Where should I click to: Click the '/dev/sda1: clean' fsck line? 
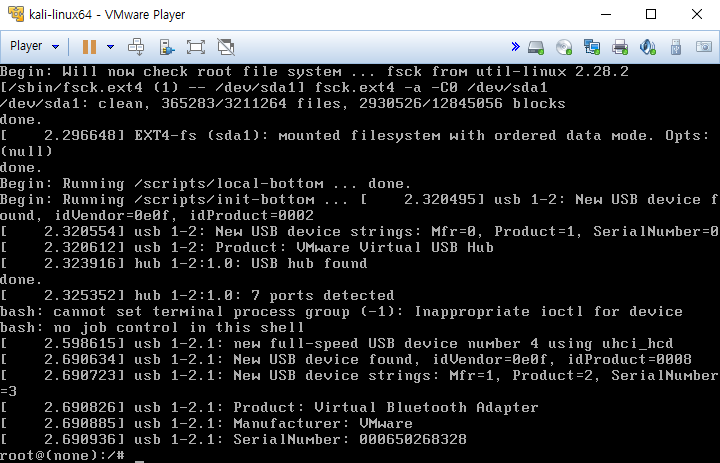click(283, 103)
